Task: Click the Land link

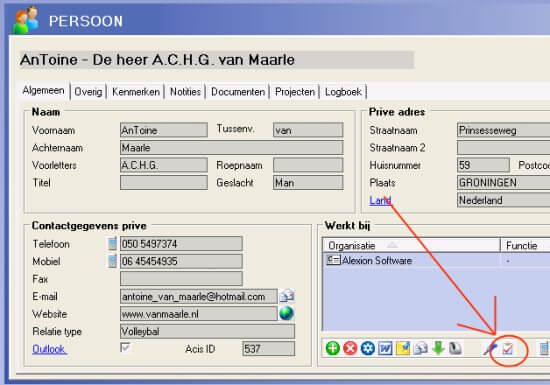Action: pos(380,200)
